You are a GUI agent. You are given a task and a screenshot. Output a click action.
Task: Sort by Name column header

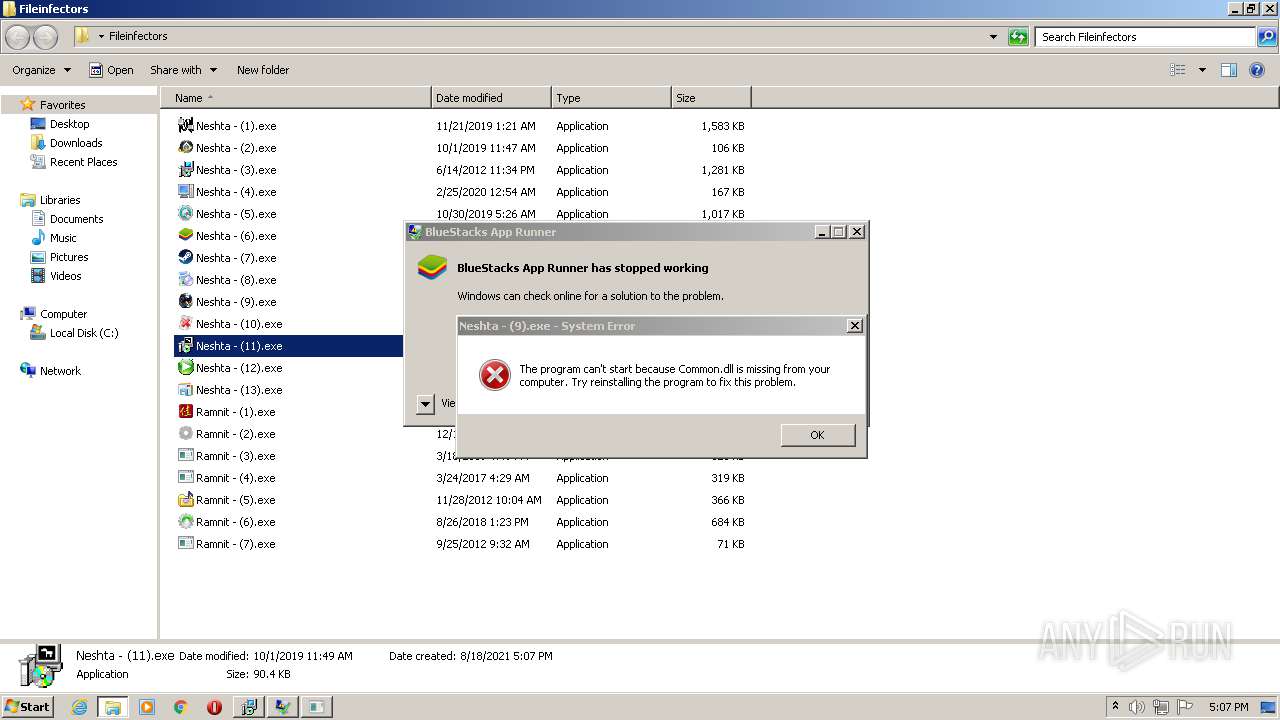coord(296,98)
